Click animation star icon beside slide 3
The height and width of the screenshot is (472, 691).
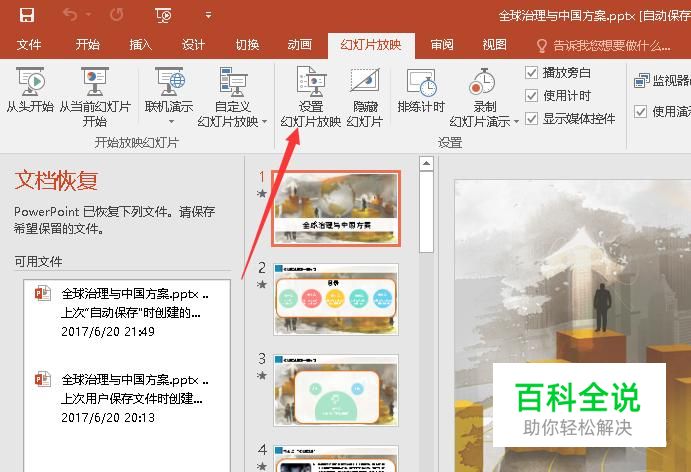click(262, 375)
